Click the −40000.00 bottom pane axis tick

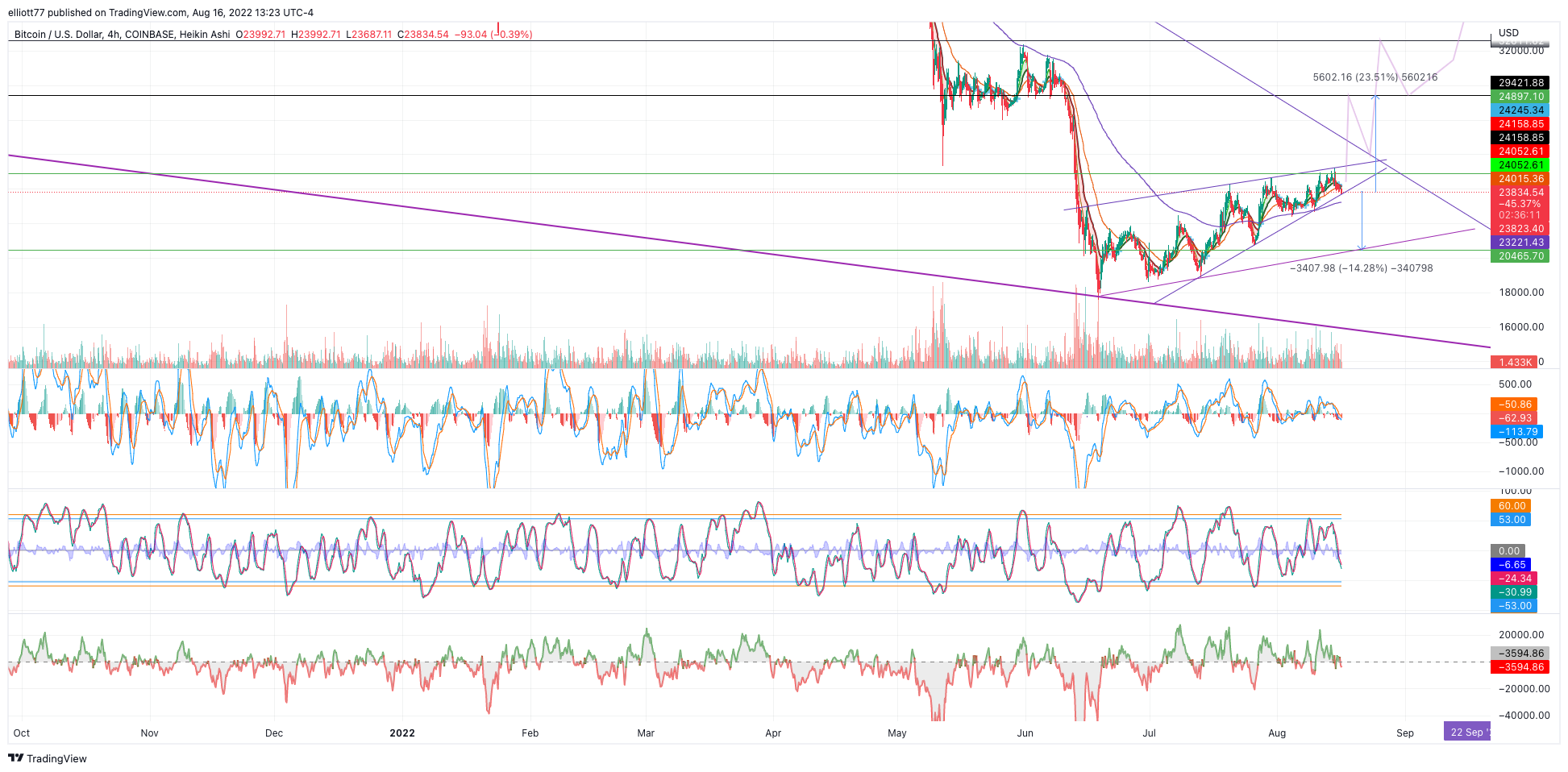(1524, 716)
